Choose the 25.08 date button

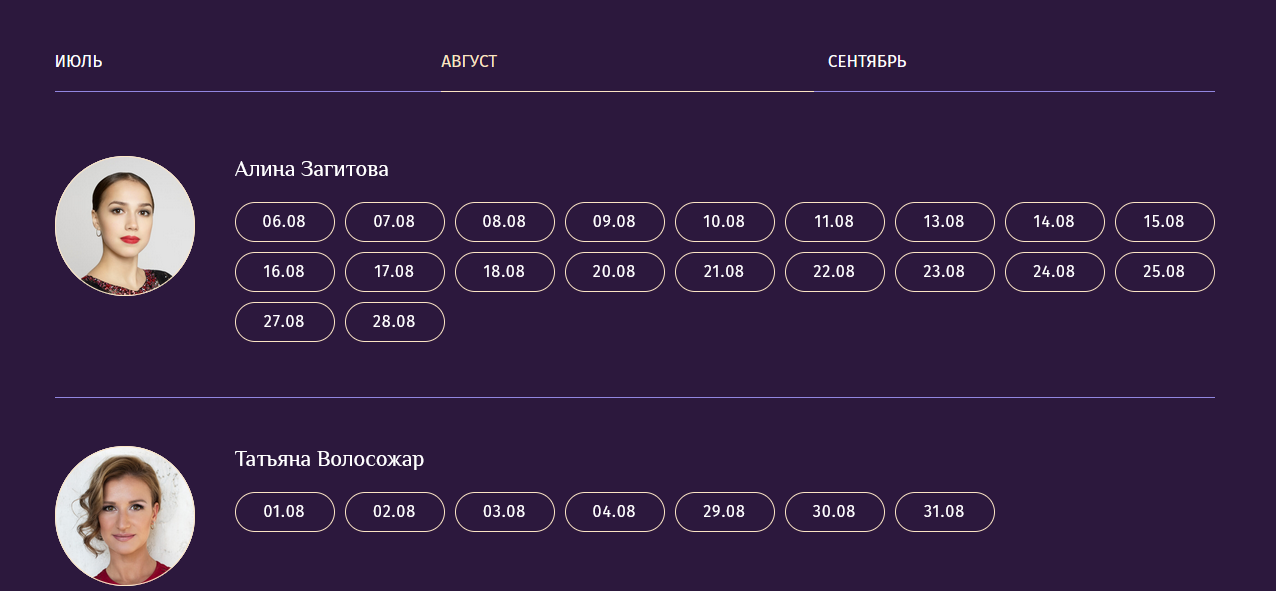[x=1164, y=272]
